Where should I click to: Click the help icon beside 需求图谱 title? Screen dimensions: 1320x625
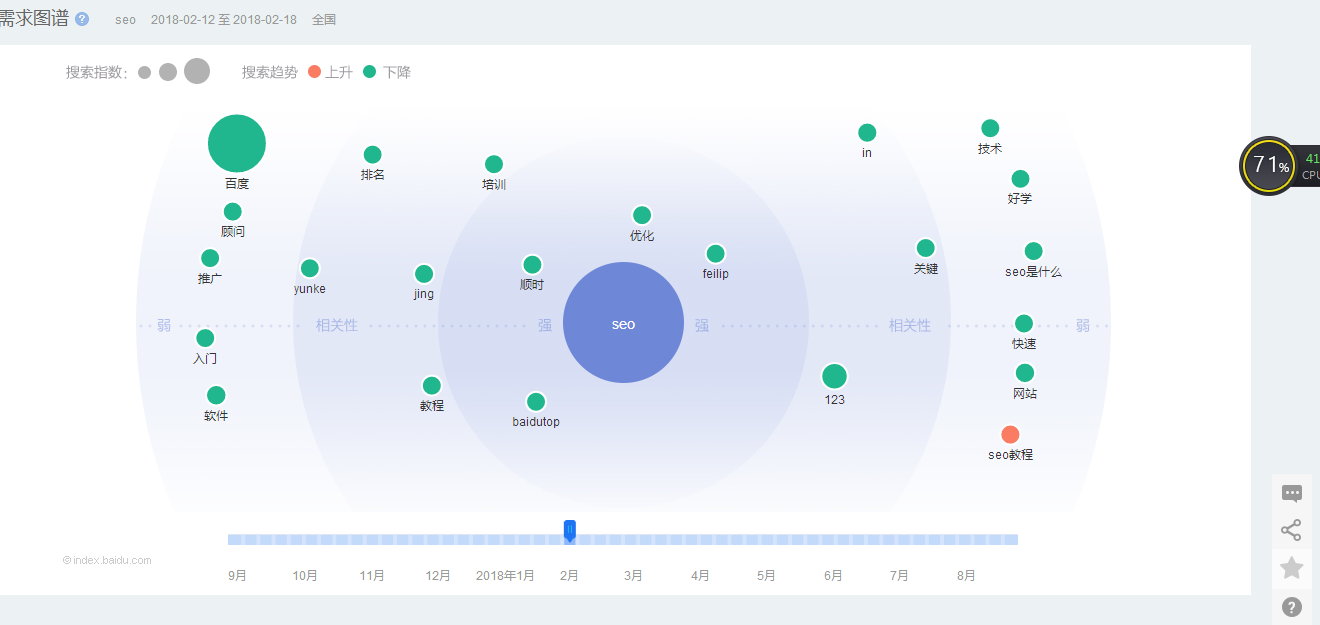click(82, 19)
